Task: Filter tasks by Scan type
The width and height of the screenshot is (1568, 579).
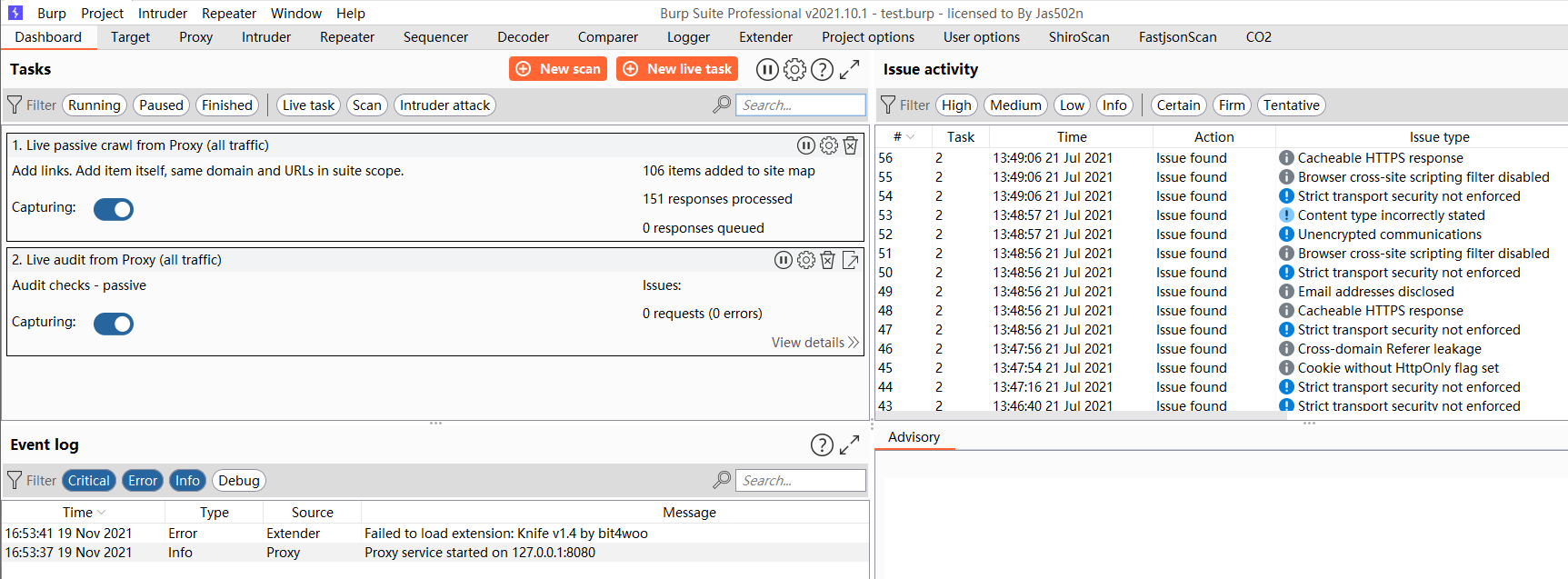Action: [x=367, y=105]
